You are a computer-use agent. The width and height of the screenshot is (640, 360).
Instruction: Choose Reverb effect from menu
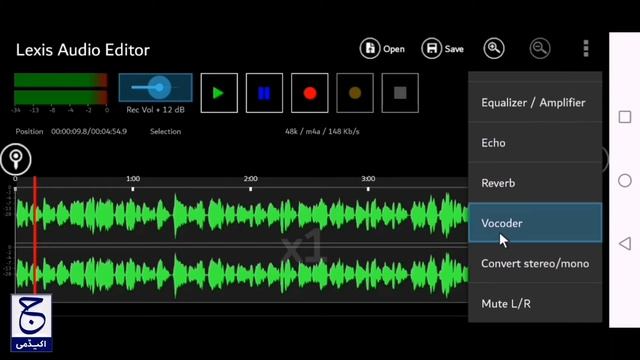[535, 183]
